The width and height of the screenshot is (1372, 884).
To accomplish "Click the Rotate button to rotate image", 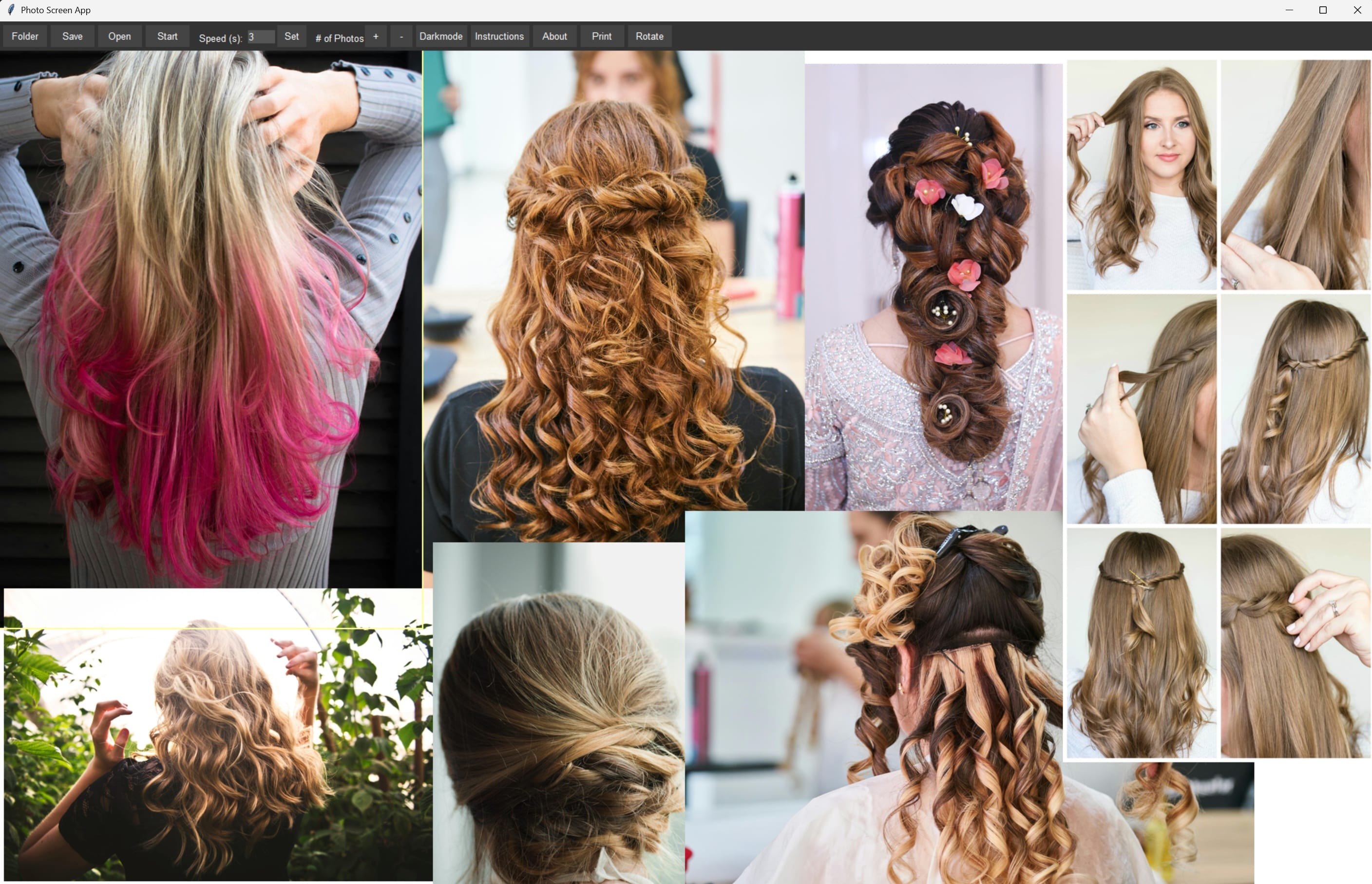I will [649, 36].
